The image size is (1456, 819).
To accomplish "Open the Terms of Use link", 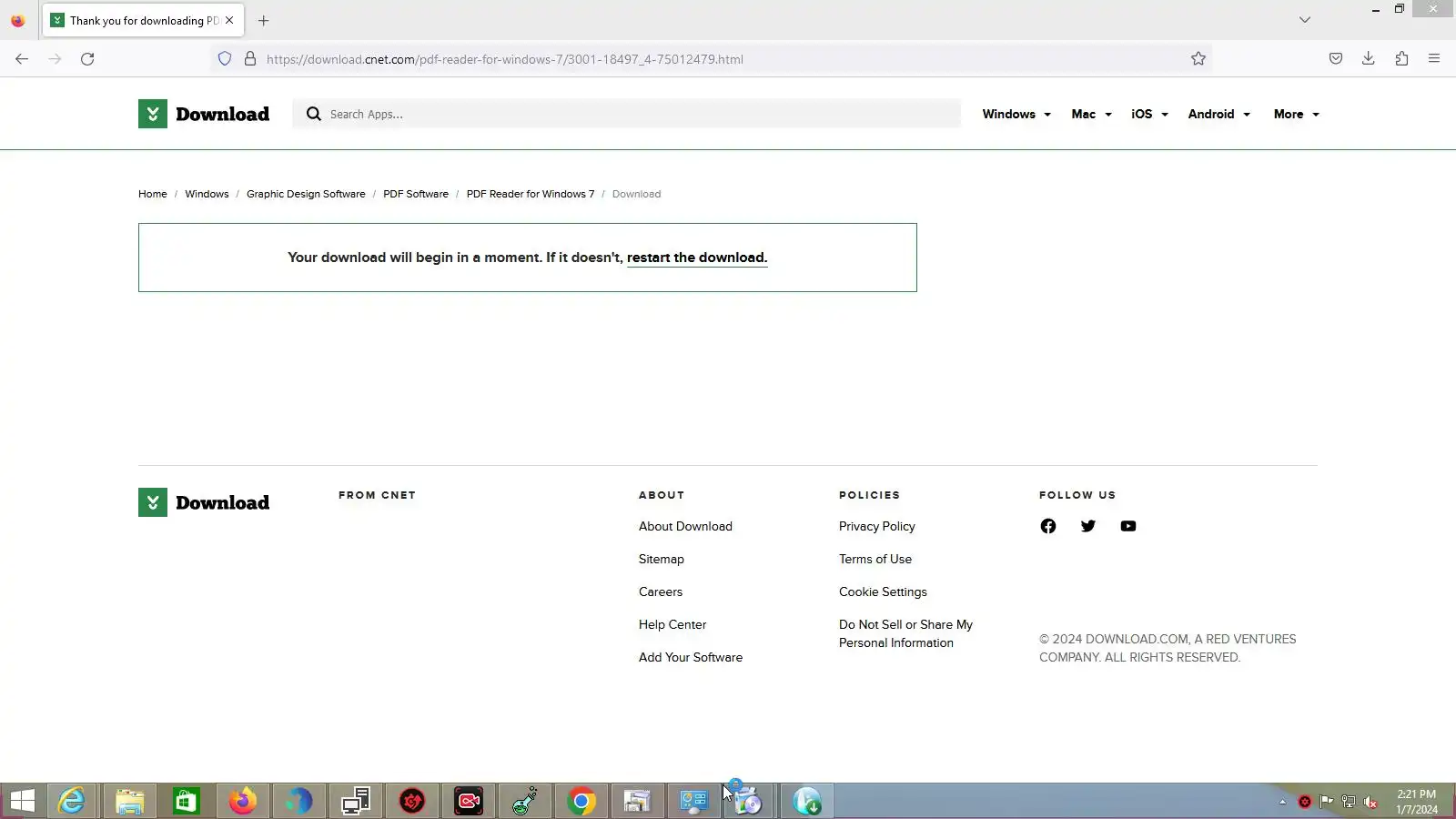I will [875, 559].
